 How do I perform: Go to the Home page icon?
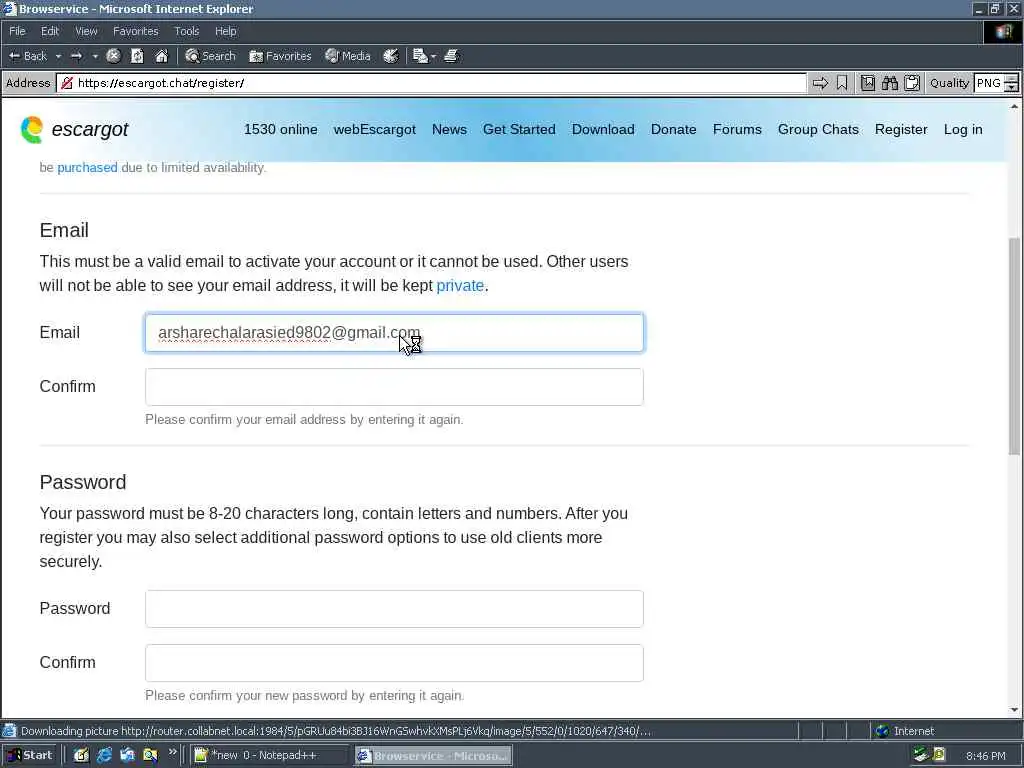(161, 56)
